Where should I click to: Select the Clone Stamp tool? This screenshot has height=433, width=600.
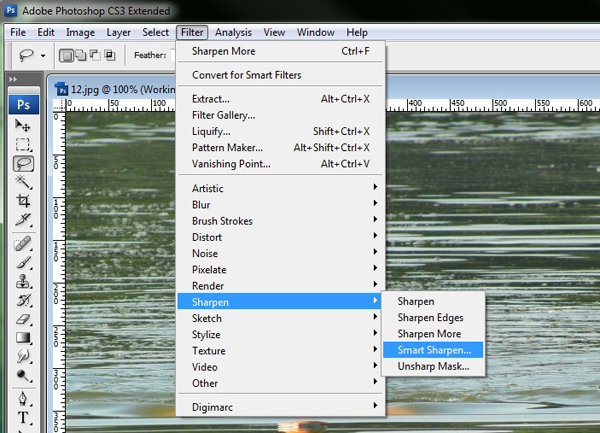click(x=23, y=282)
